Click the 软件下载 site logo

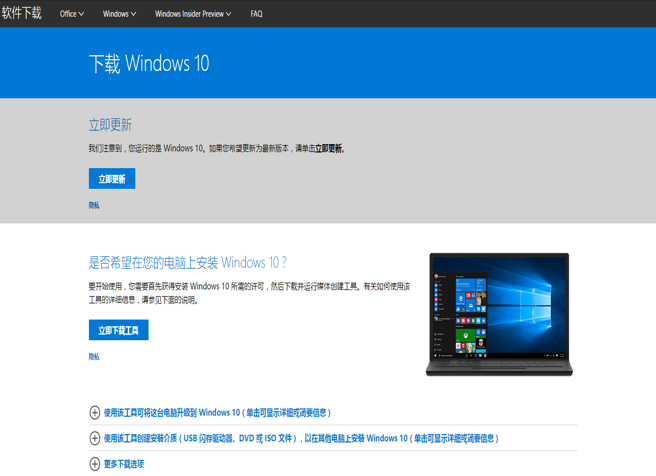point(22,13)
